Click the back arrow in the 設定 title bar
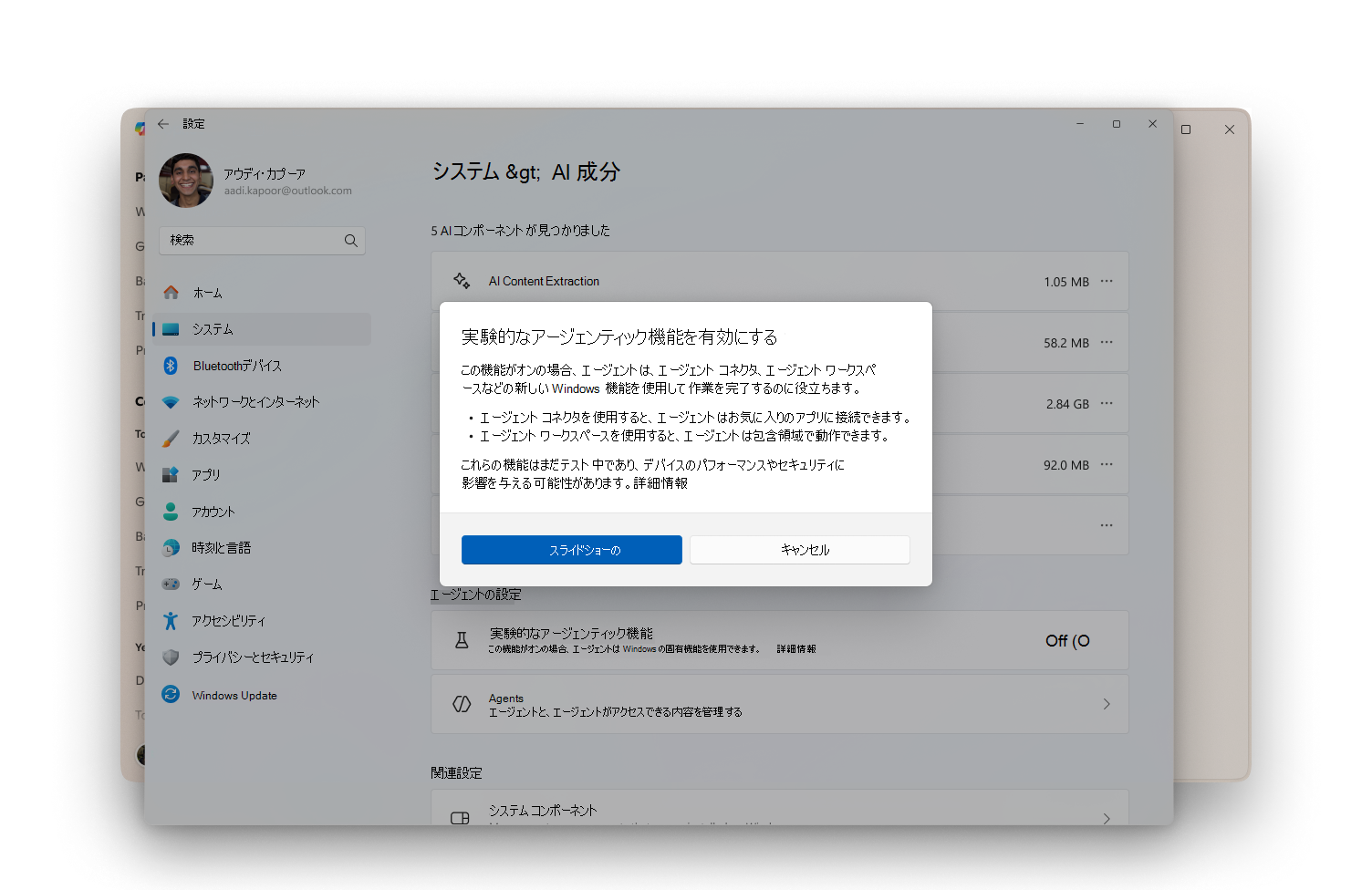Screen dimensions: 1372x890 (x=163, y=124)
